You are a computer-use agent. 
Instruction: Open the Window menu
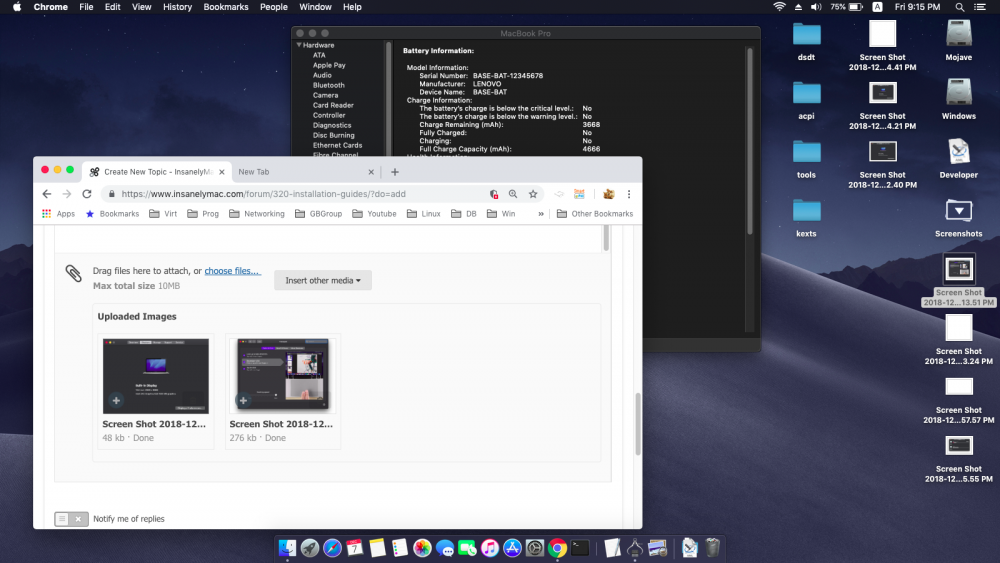(x=315, y=7)
